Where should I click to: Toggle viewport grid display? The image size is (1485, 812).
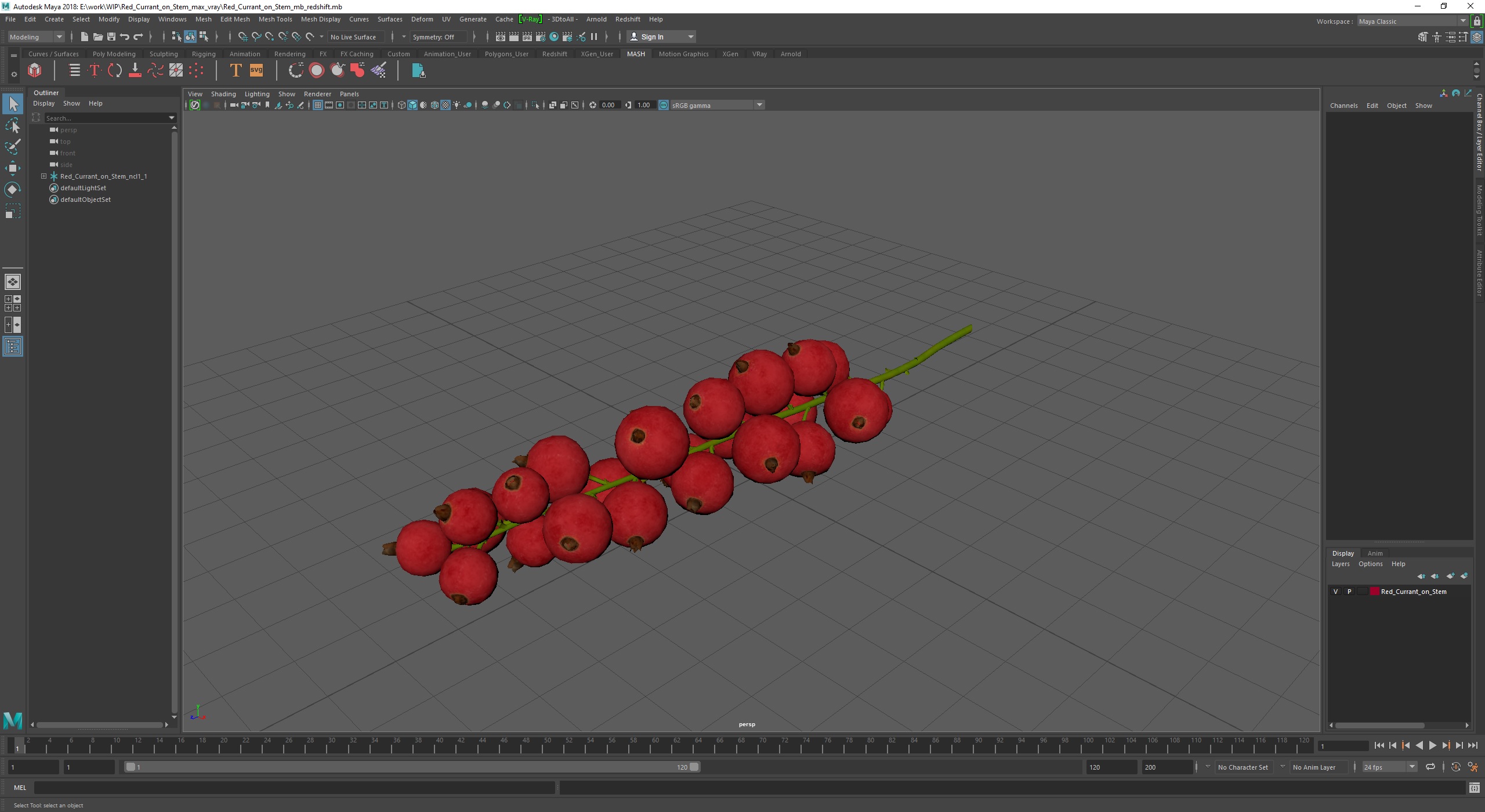tap(318, 105)
